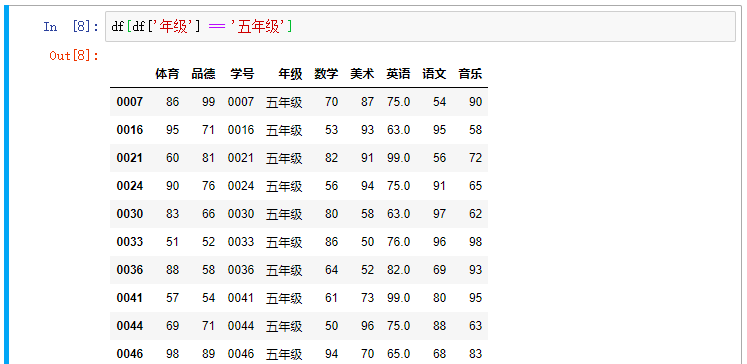Click the 英语 value 82.0 in row 0036
This screenshot has width=747, height=364.
[398, 270]
